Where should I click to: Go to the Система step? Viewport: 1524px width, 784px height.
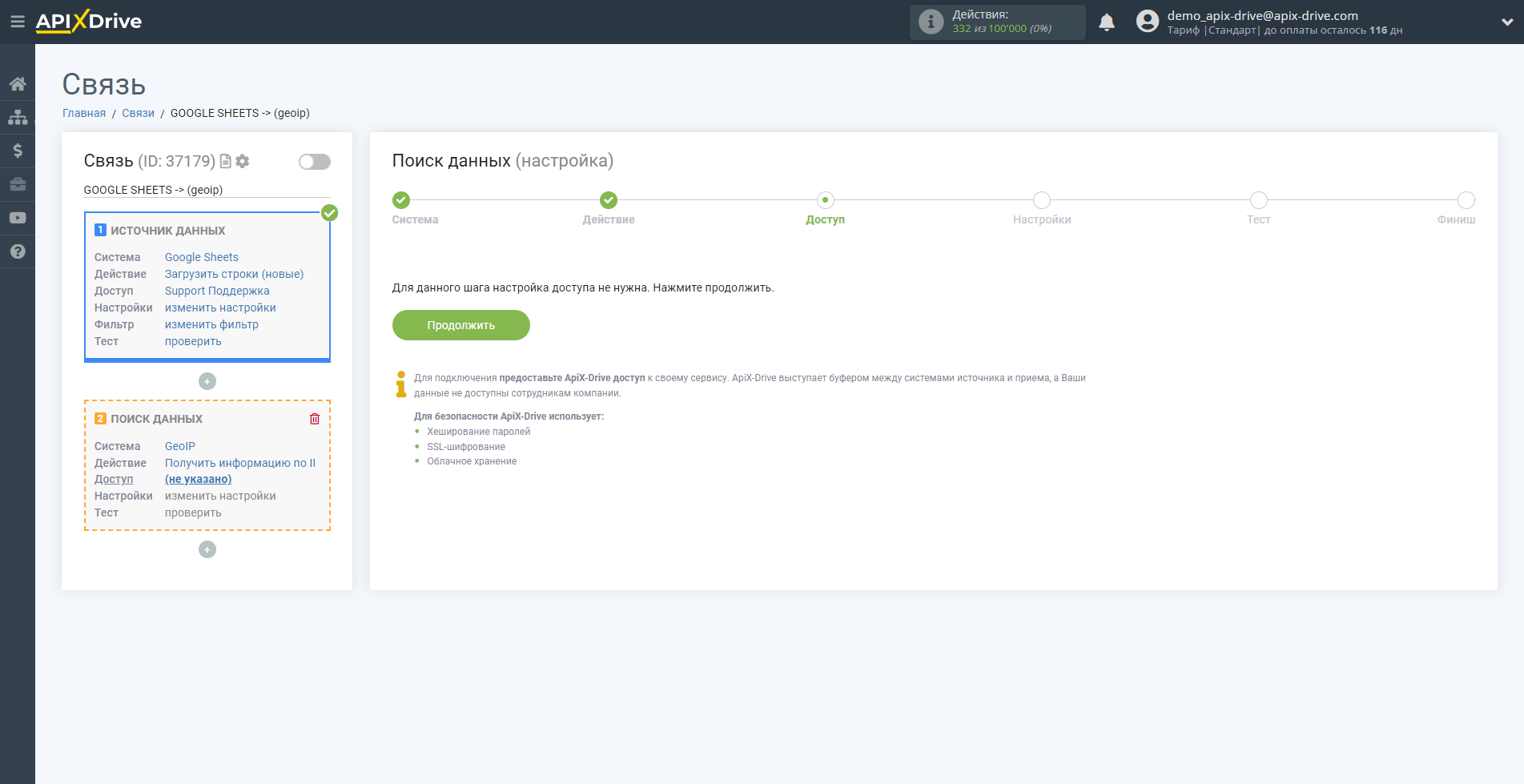pos(401,200)
